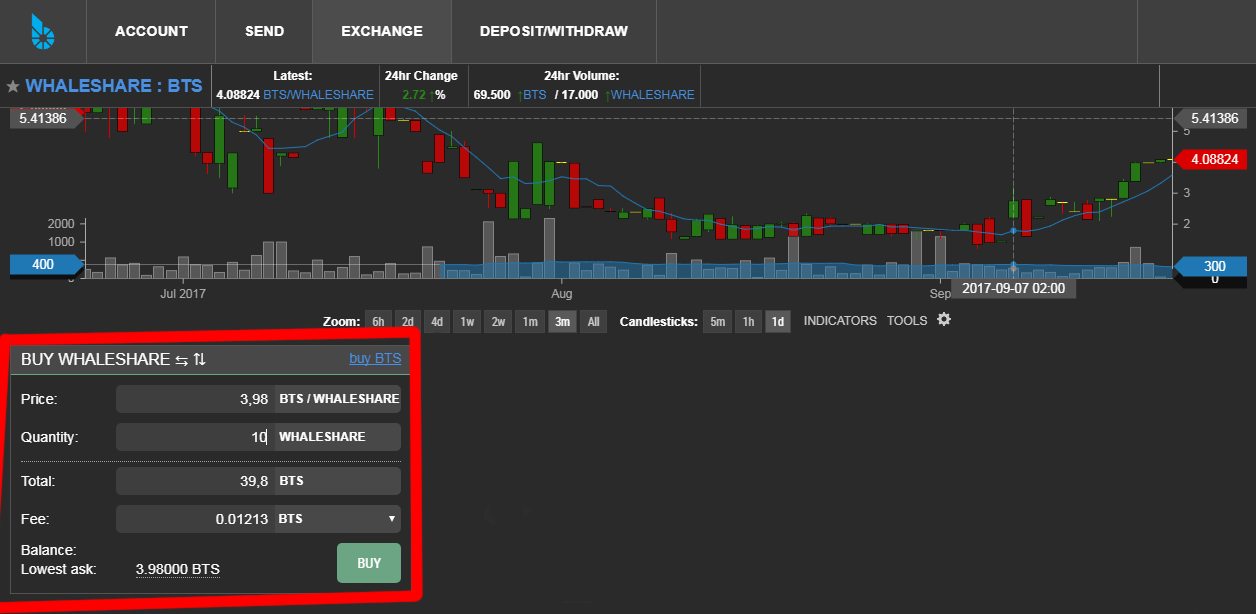This screenshot has width=1256, height=614.
Task: Set chart zoom to 2w
Action: (x=498, y=322)
